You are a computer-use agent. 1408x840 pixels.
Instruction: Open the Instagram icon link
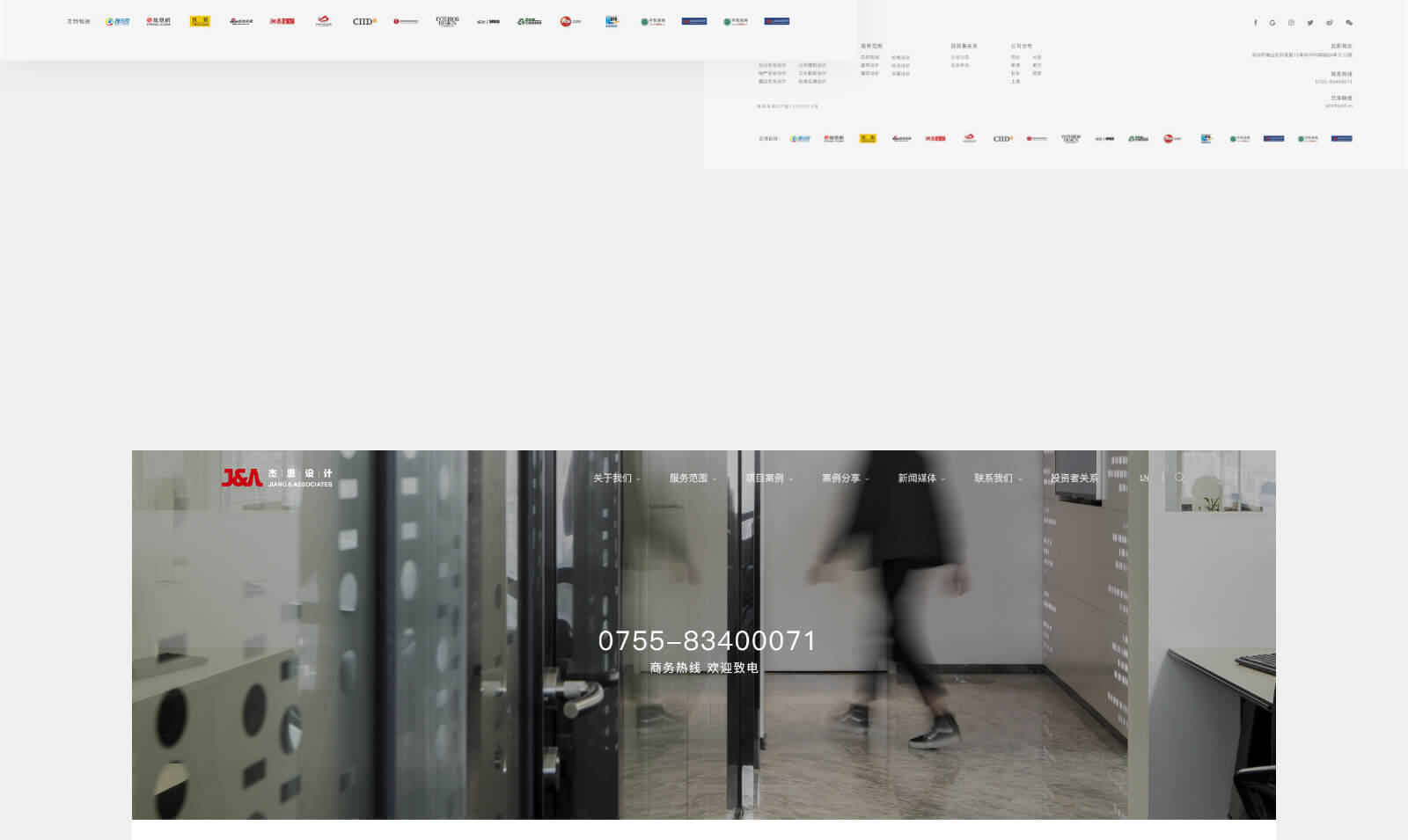(1291, 23)
